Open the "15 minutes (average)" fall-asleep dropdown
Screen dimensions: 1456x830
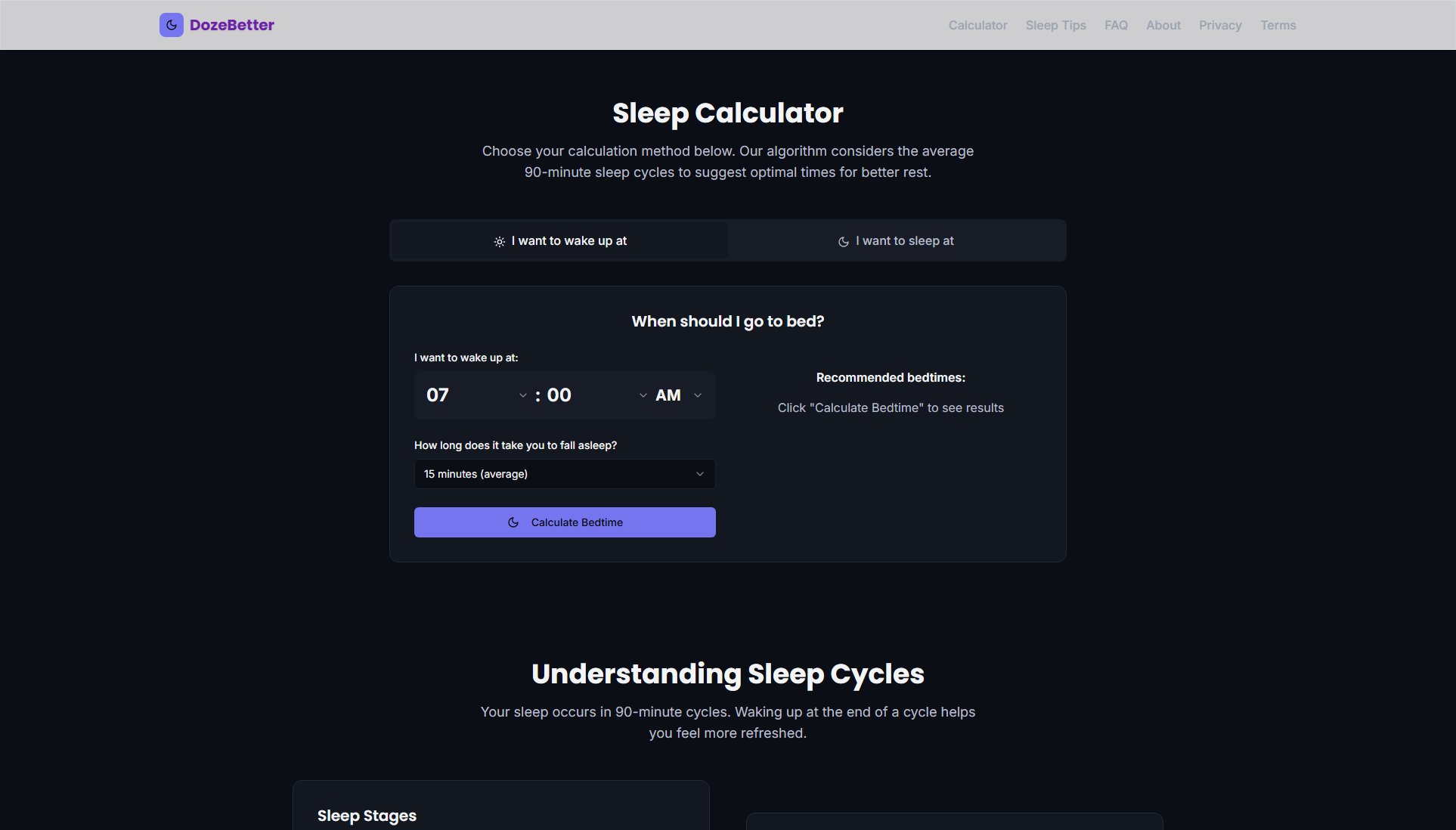coord(564,474)
